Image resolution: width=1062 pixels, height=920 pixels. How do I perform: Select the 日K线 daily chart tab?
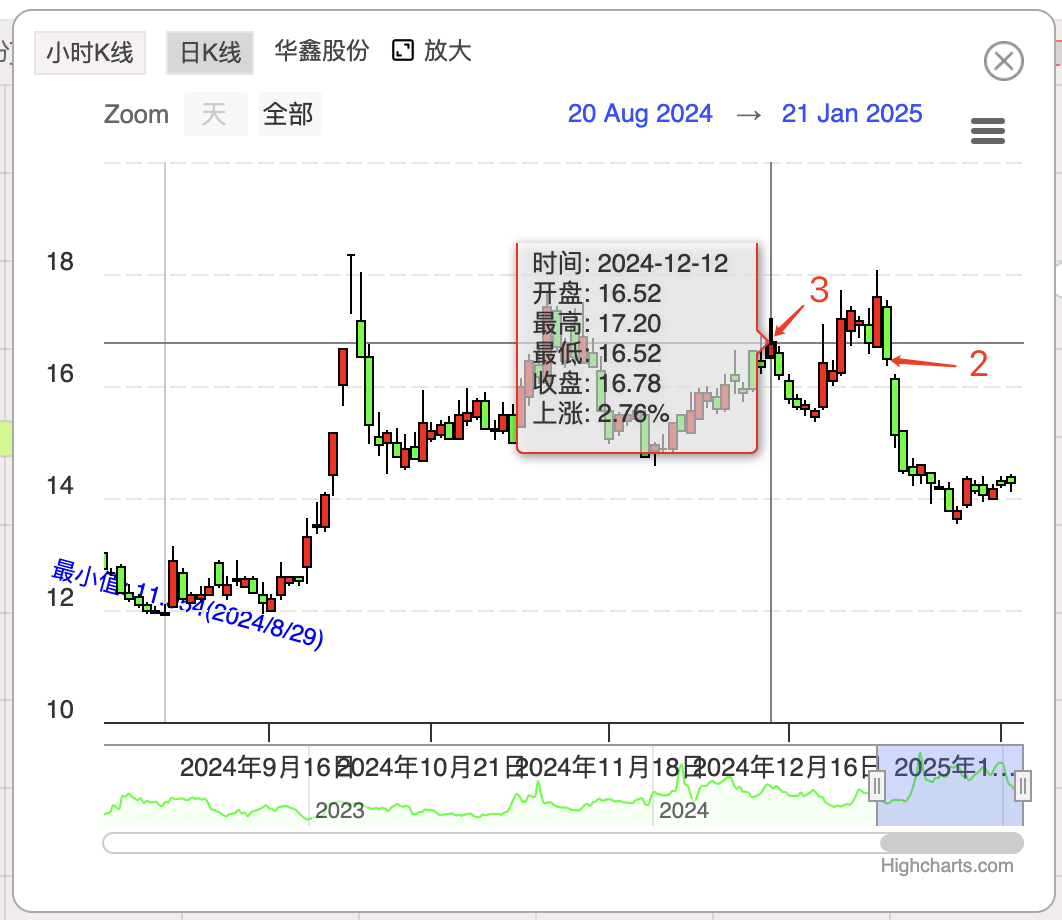210,53
